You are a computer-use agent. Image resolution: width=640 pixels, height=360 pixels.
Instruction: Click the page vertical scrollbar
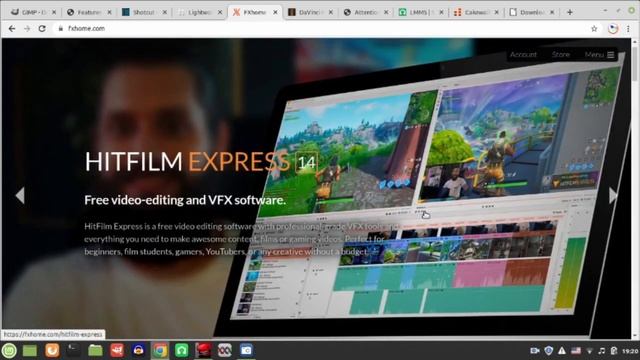635,188
